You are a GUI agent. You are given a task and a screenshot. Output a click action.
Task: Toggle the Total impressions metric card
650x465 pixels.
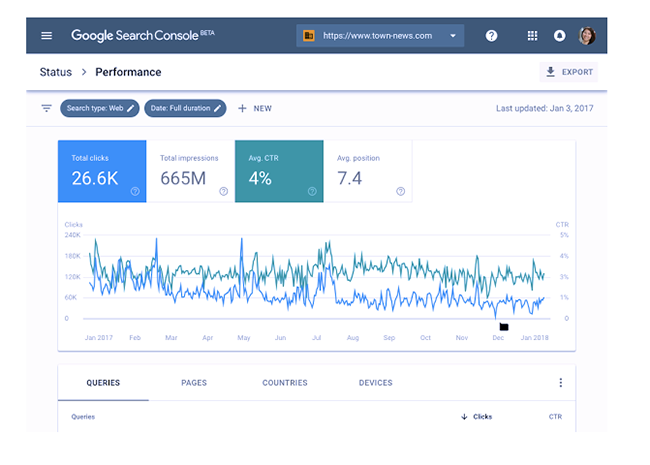coord(191,171)
